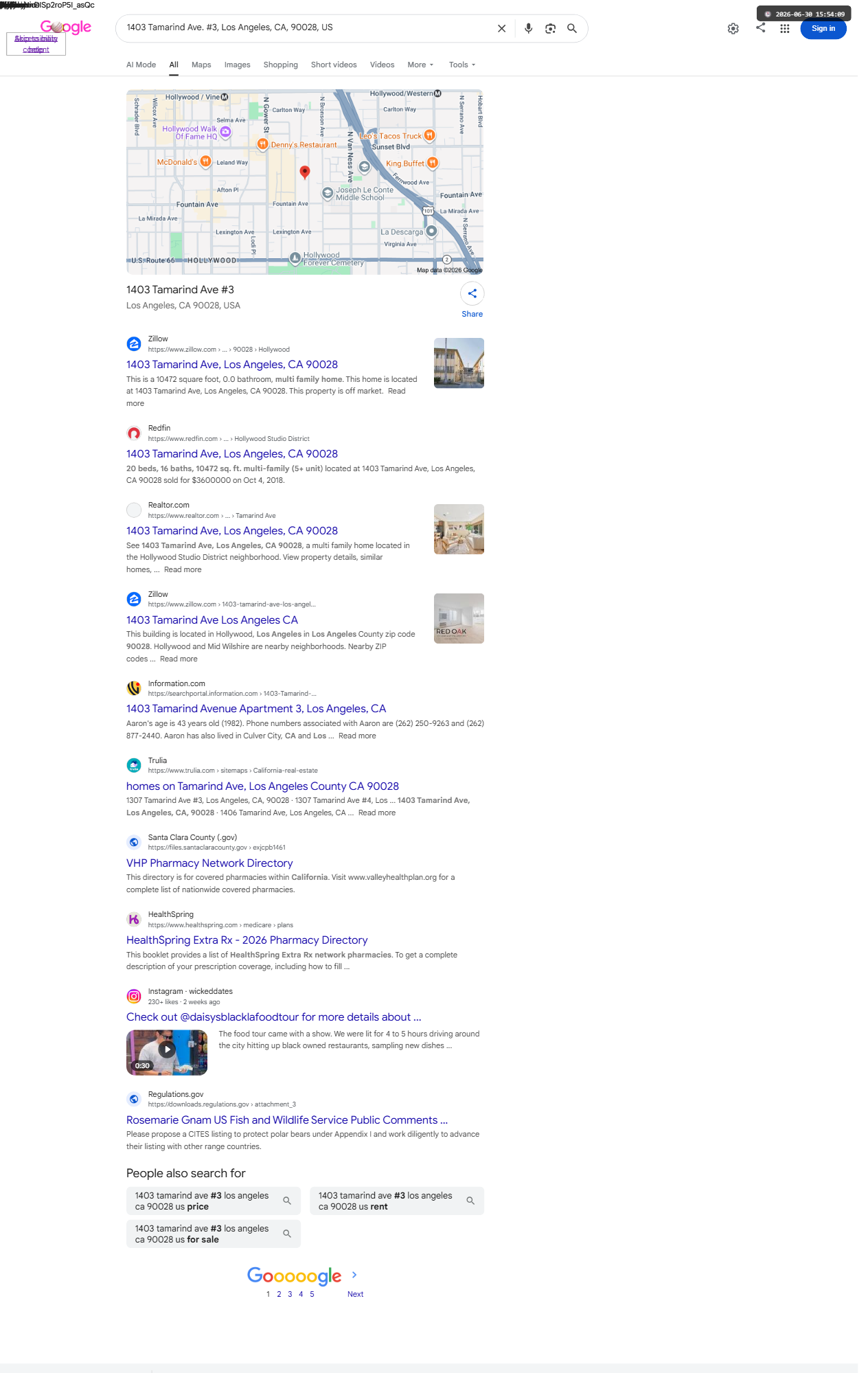Click the HealthSpring favicon

(x=134, y=919)
